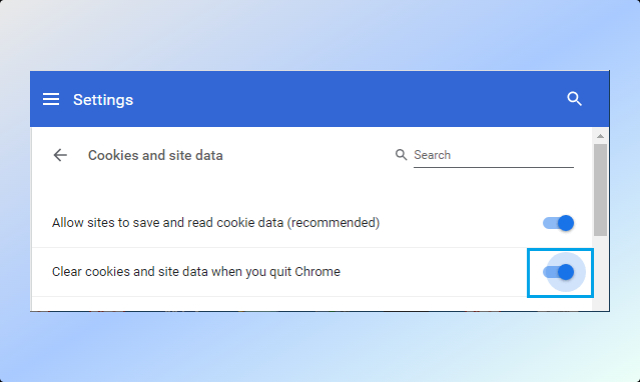Click the word Chrome in second row

pos(318,272)
